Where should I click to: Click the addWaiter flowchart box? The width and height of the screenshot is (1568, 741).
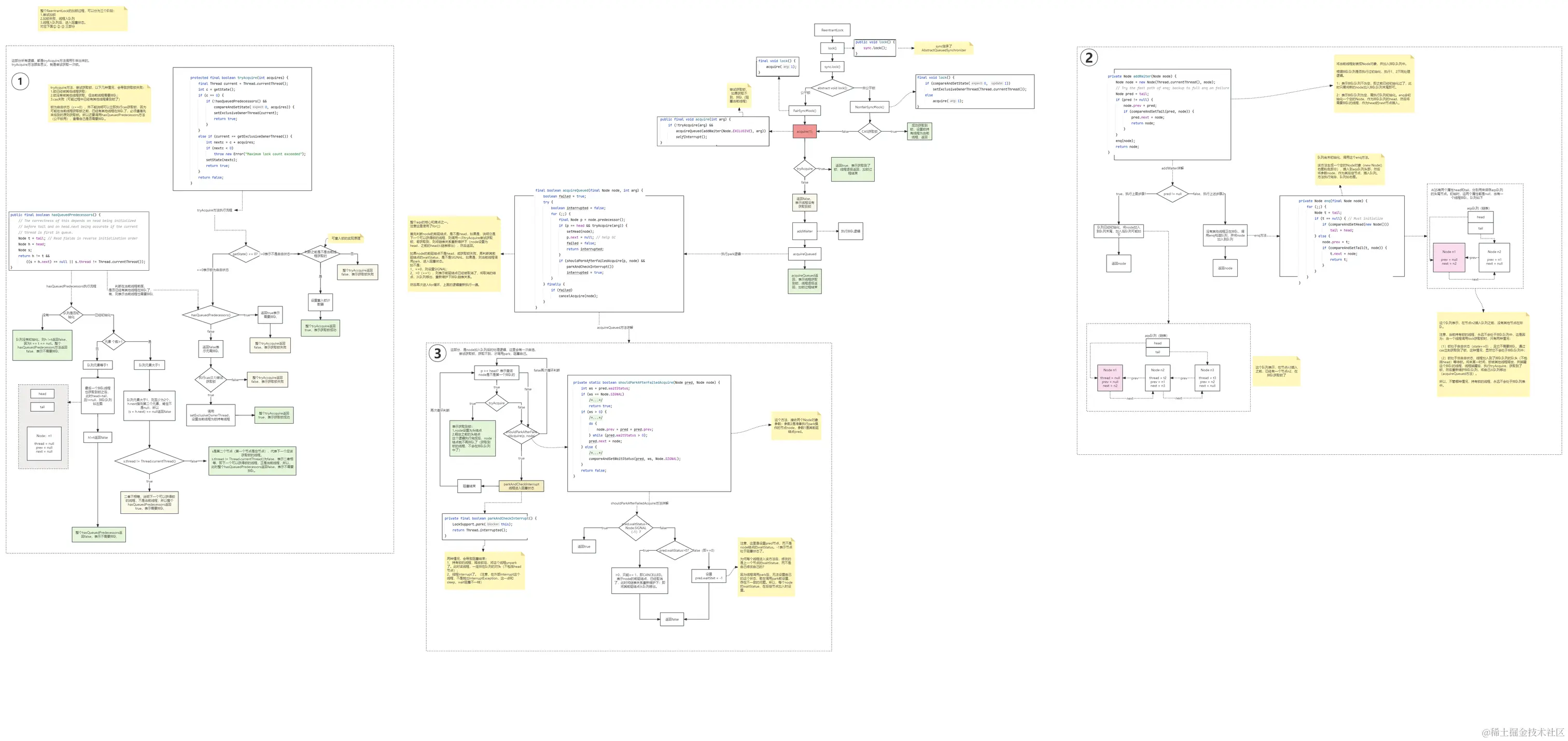804,231
